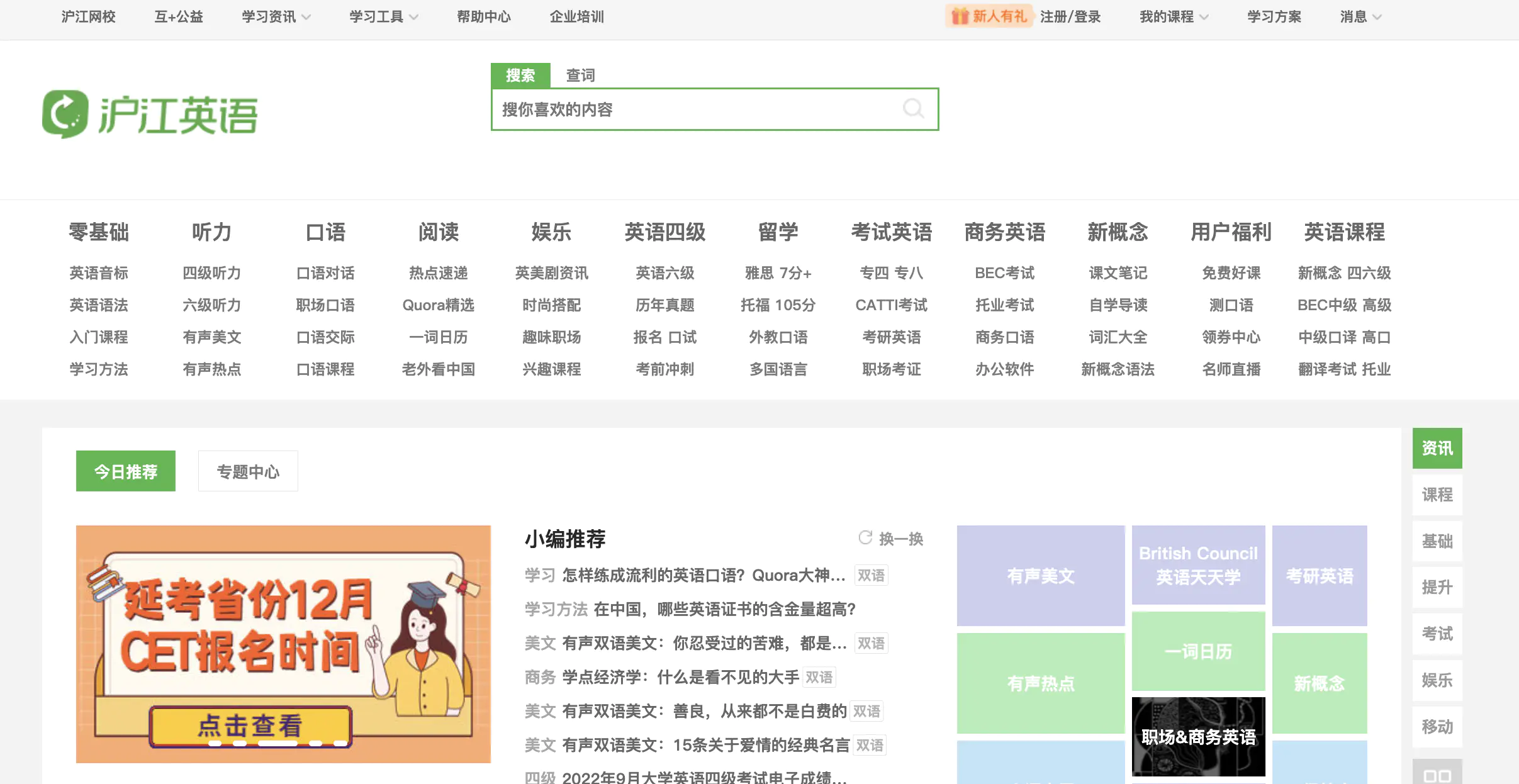Open the 听力 category
The width and height of the screenshot is (1519, 784).
pyautogui.click(x=212, y=232)
